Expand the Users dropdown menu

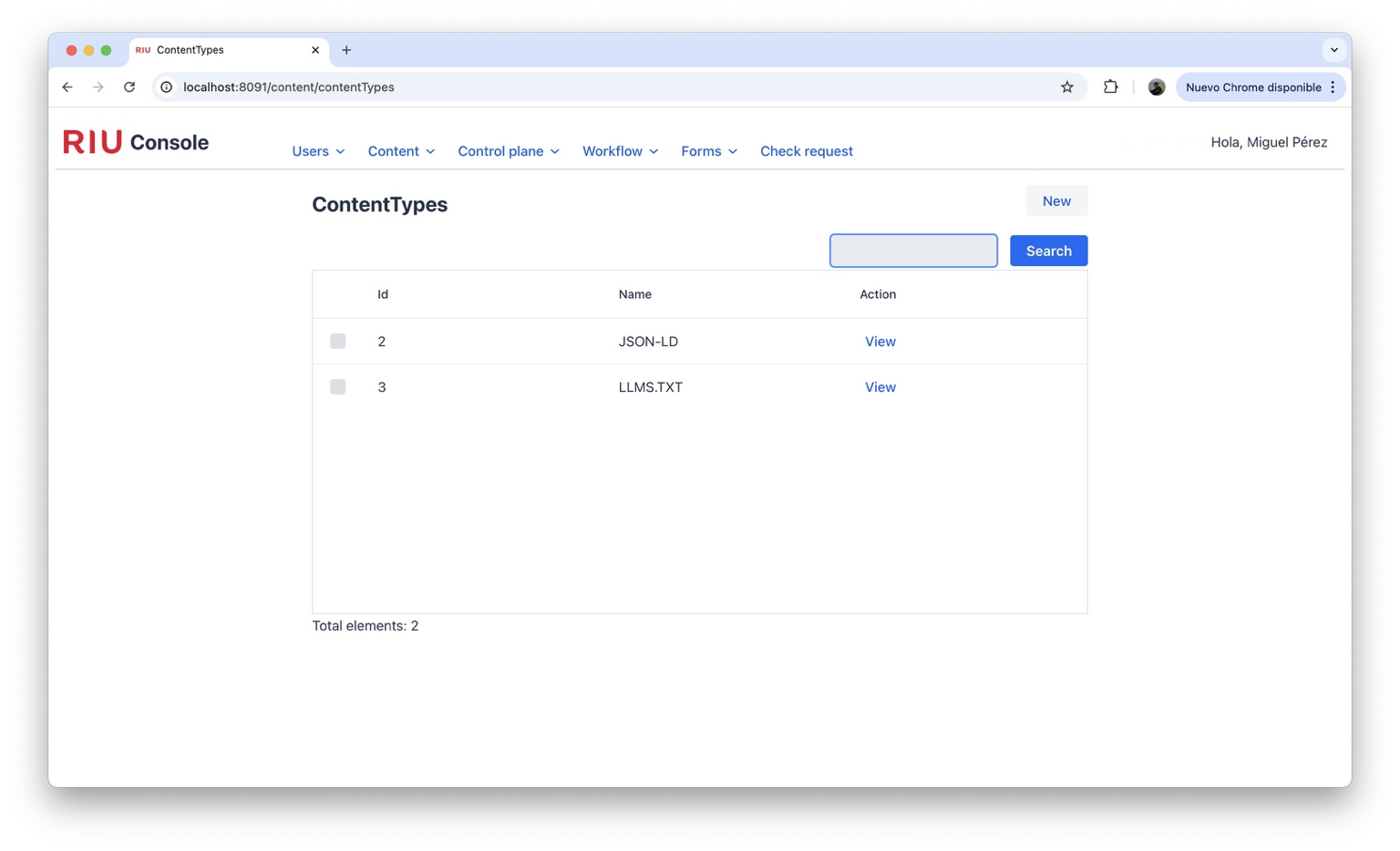pyautogui.click(x=318, y=151)
